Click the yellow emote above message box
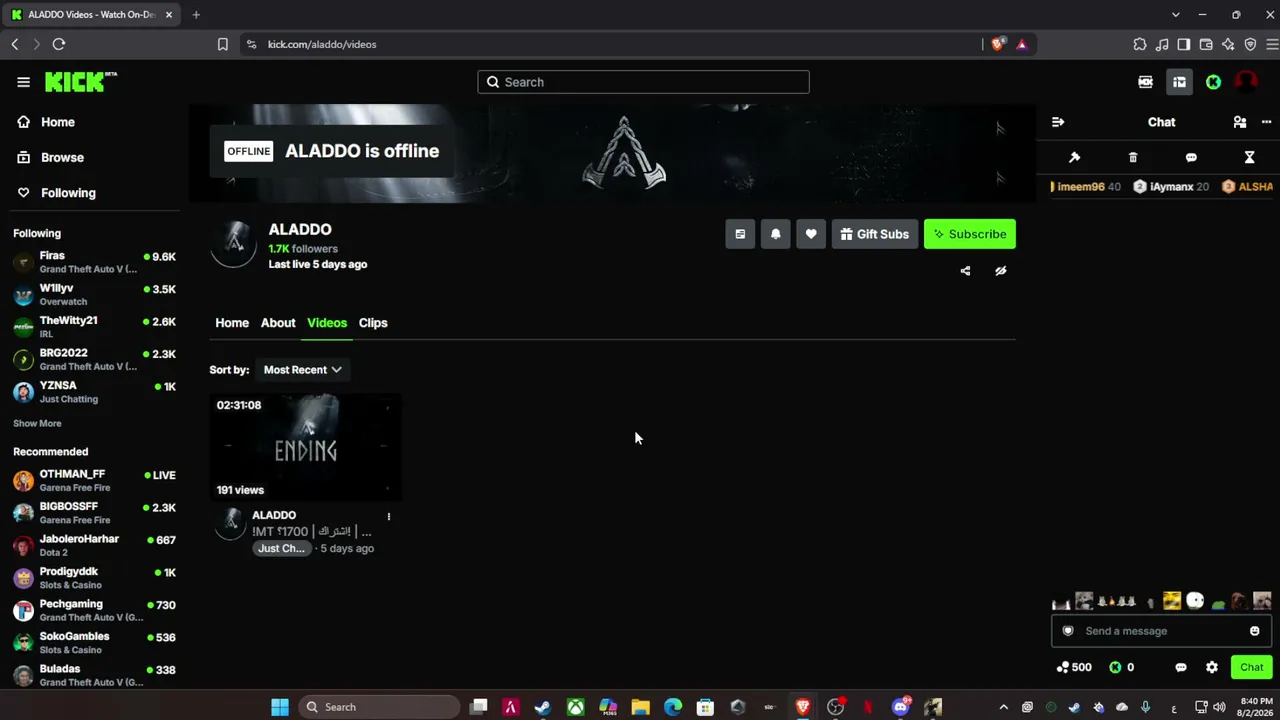Screen dimensions: 1280x720 1172,601
